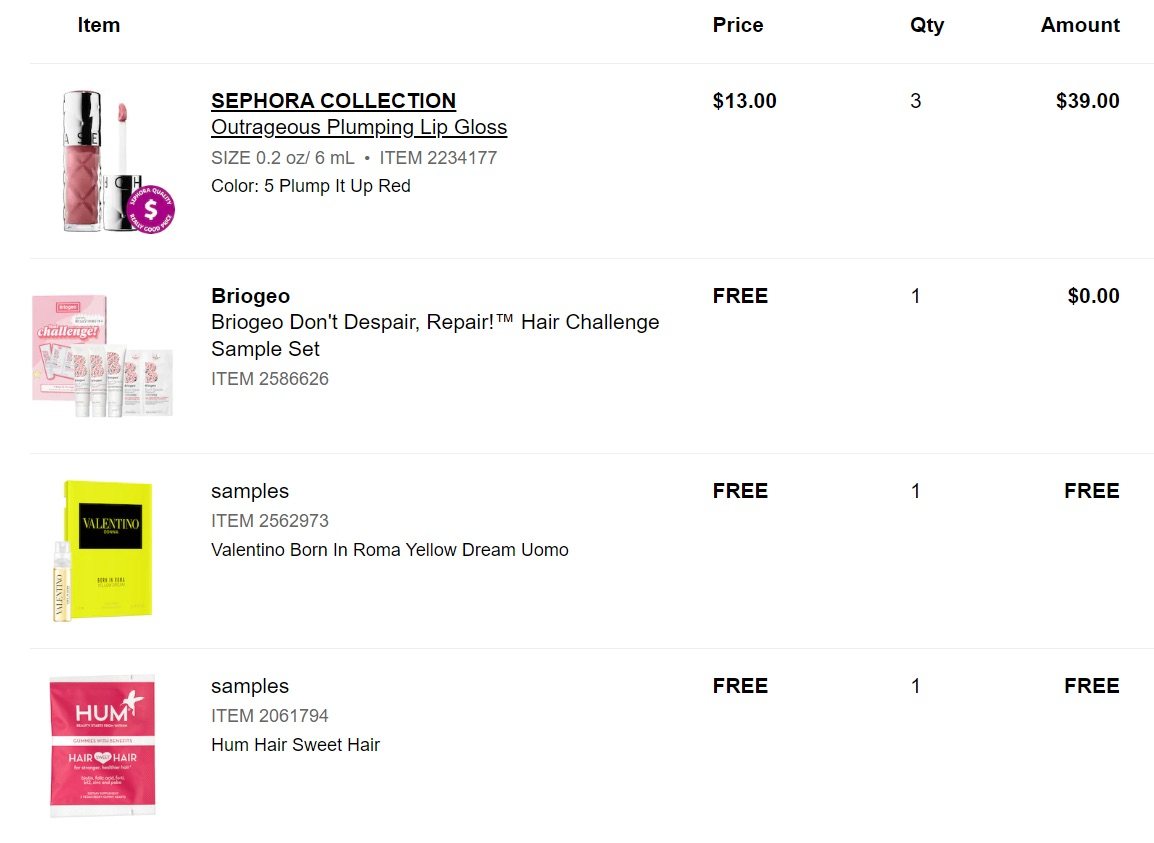Open the SEPHORA COLLECTION brand link
1154x843 pixels.
click(333, 101)
